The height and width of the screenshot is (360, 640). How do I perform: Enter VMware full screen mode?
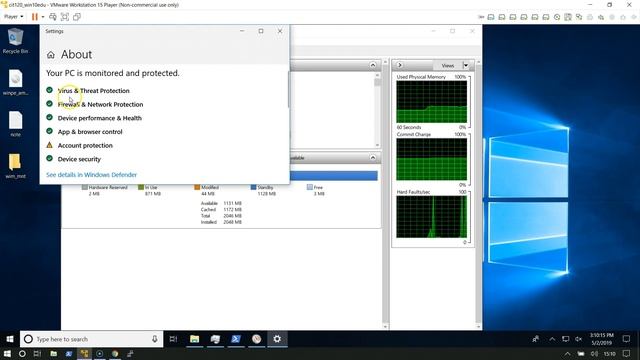point(64,17)
